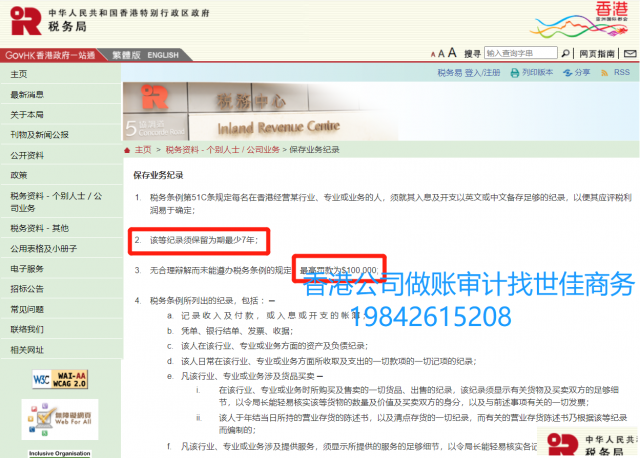Open 公开资料 in the sidebar
The width and height of the screenshot is (640, 458).
tap(61, 155)
